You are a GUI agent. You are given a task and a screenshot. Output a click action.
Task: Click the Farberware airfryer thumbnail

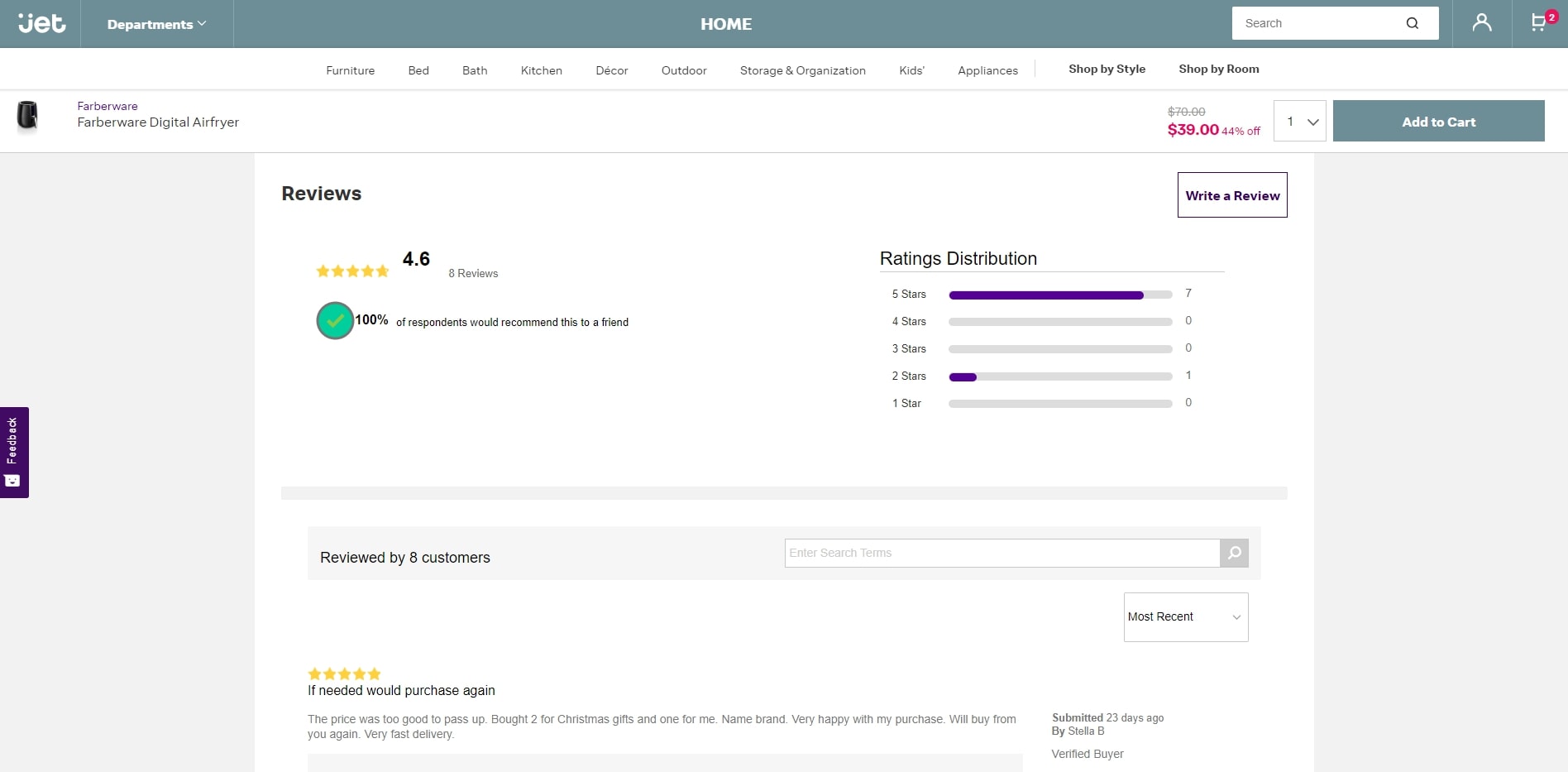pos(28,116)
